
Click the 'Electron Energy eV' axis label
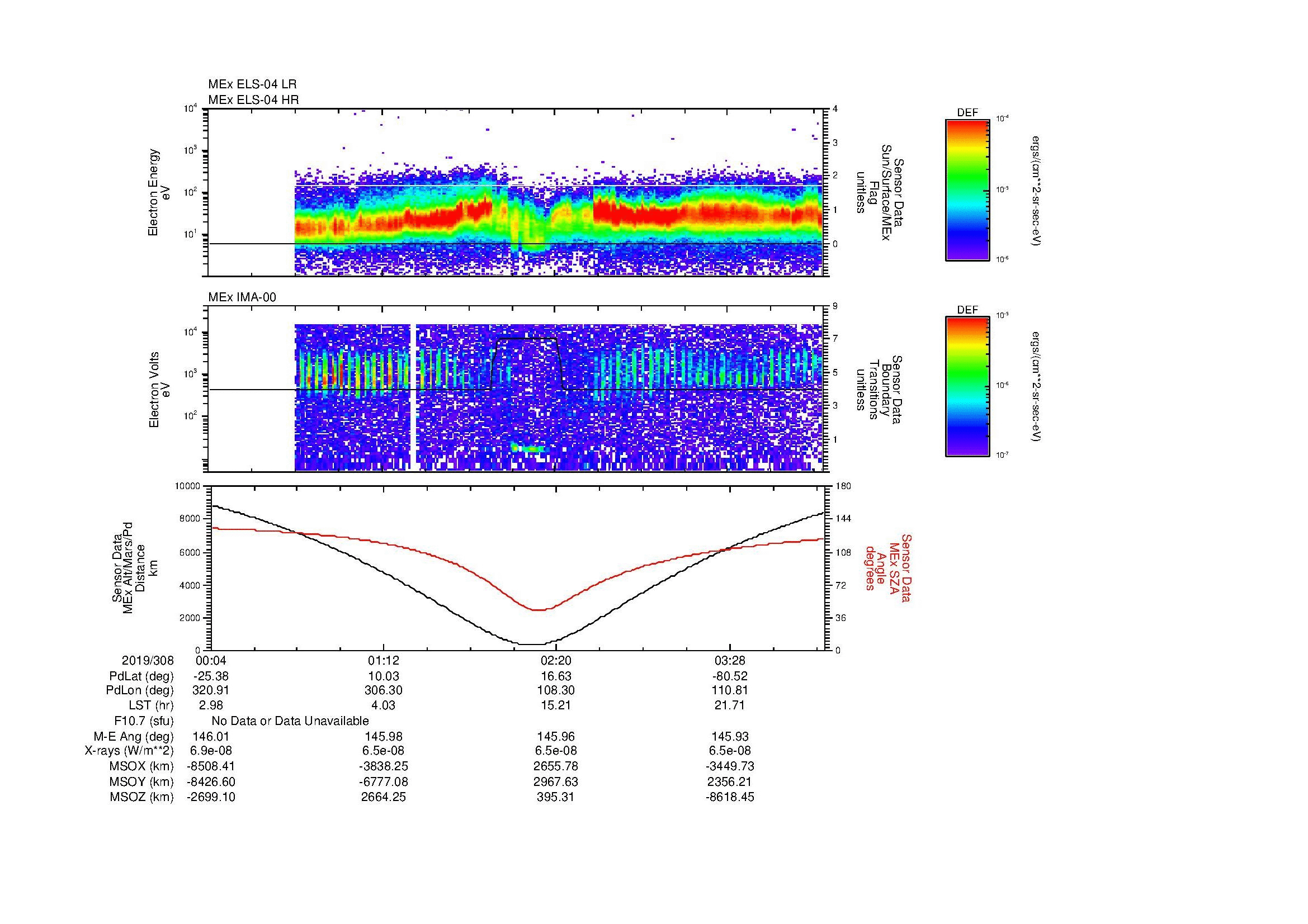point(159,192)
